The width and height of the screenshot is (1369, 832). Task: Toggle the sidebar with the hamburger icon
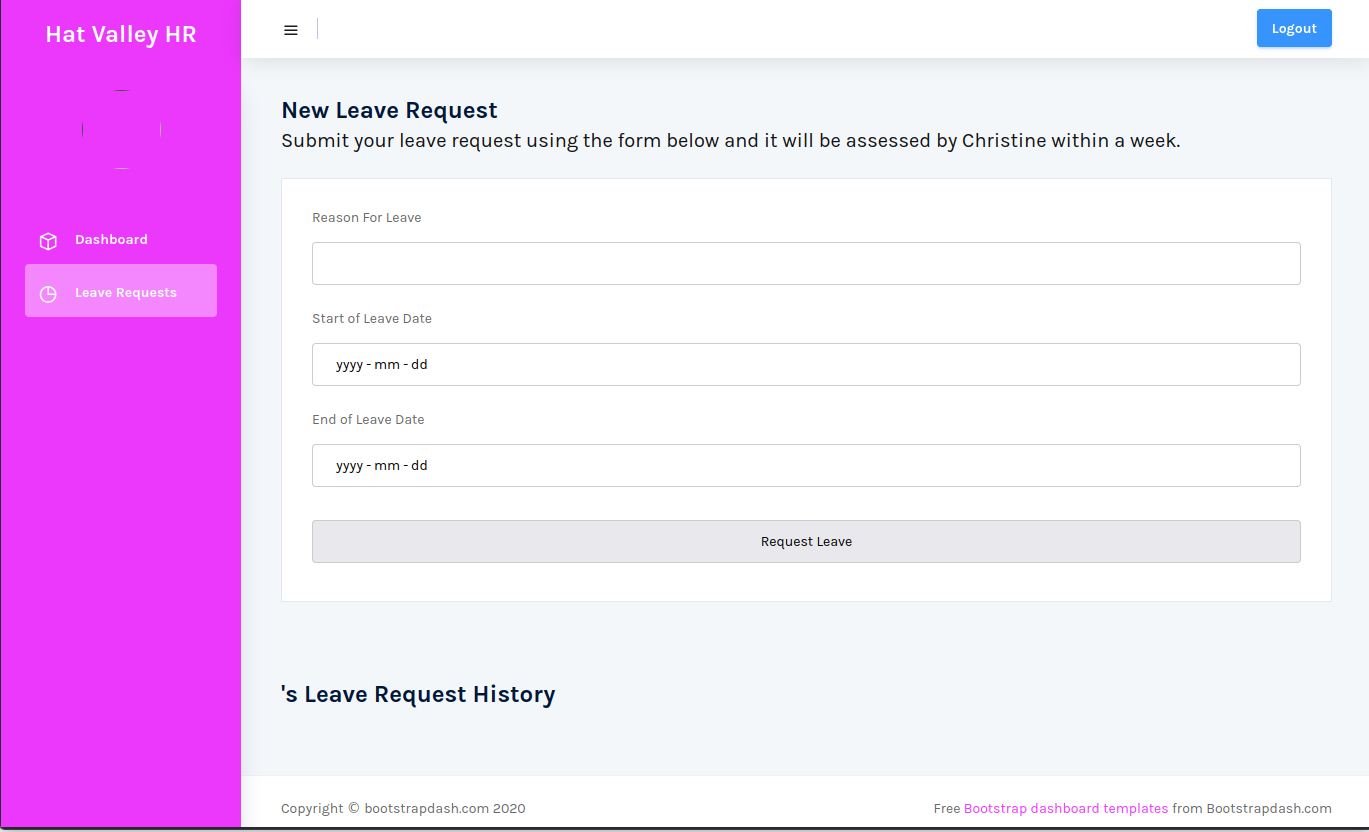291,30
